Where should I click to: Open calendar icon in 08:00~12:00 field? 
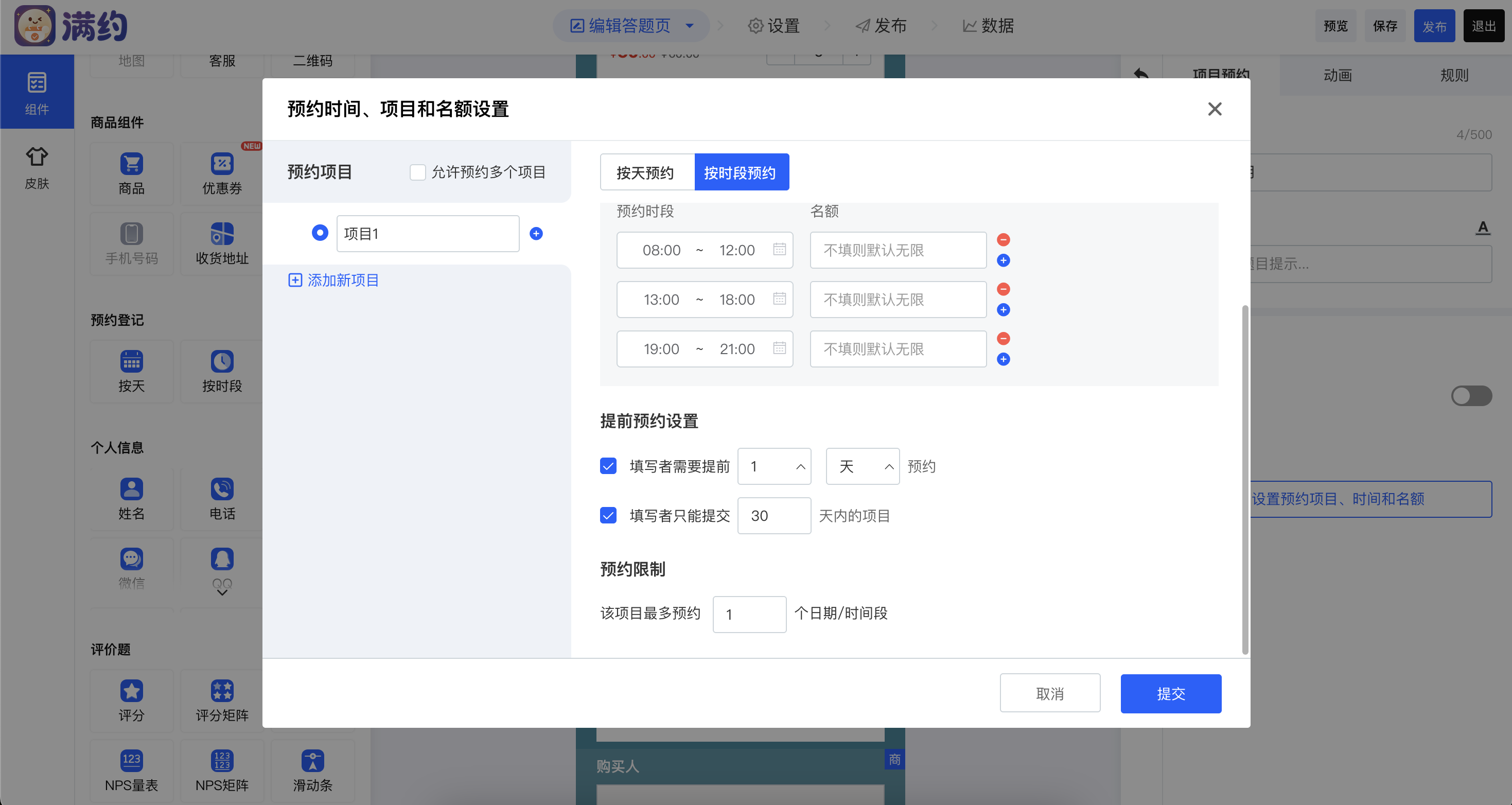779,250
